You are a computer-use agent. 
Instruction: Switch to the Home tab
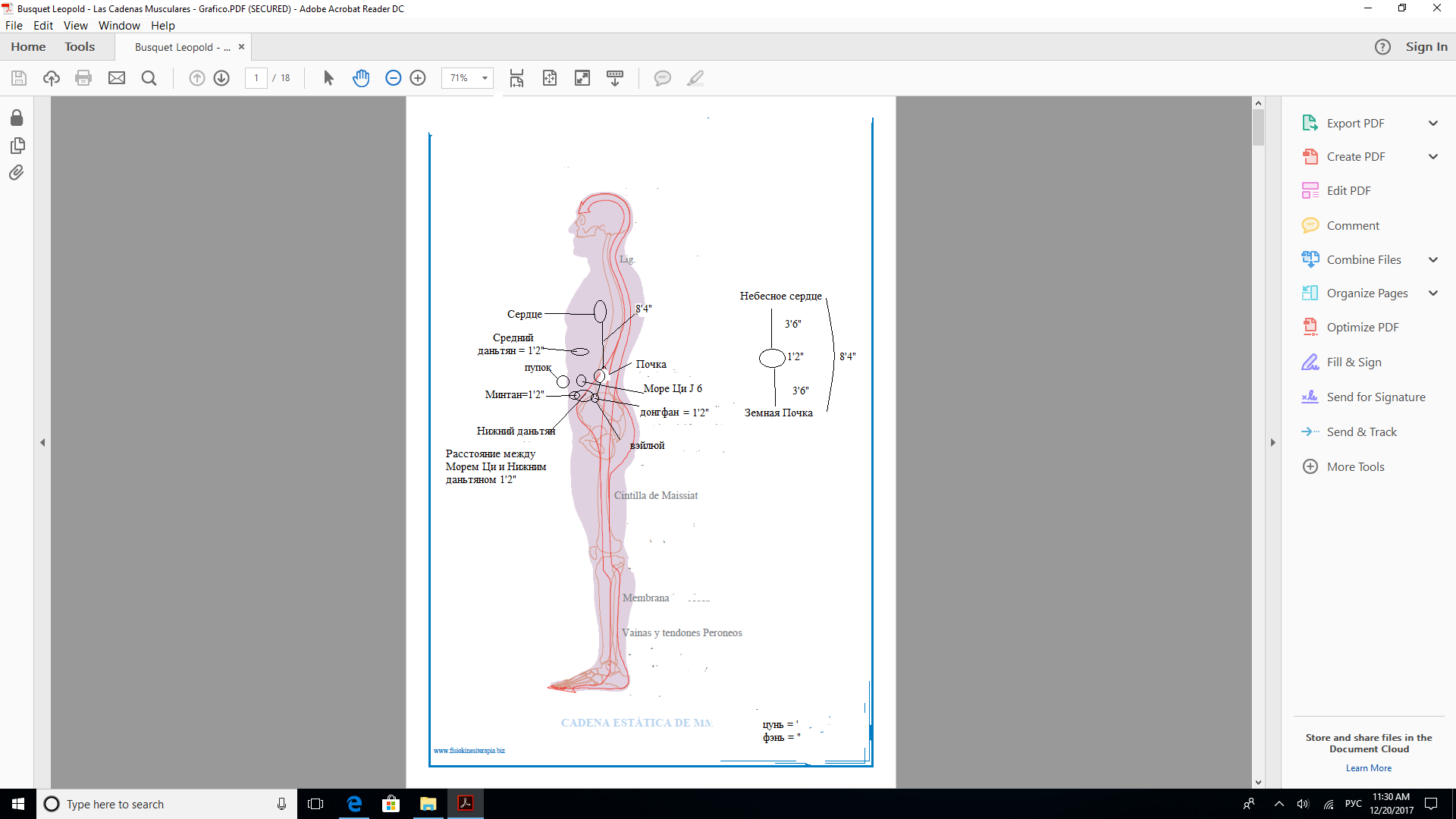pyautogui.click(x=28, y=47)
